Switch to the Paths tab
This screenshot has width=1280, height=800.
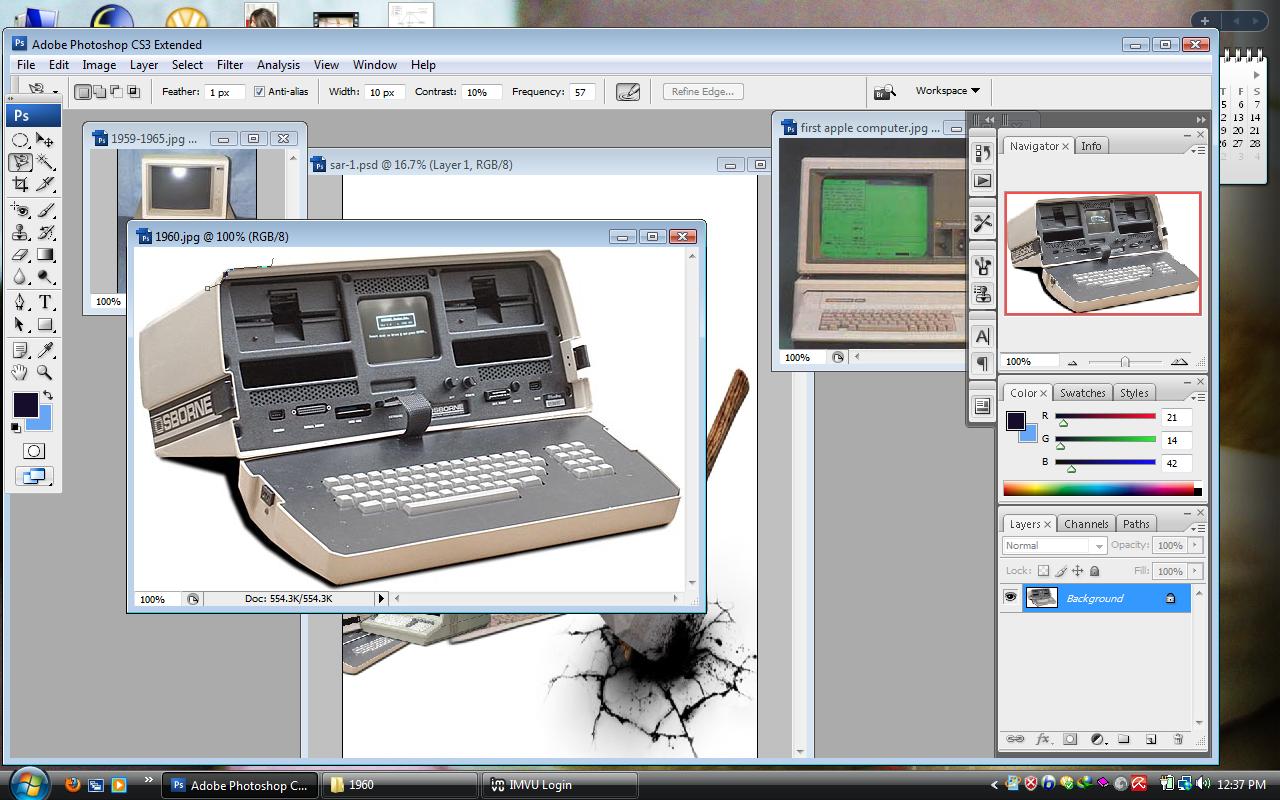pyautogui.click(x=1136, y=524)
